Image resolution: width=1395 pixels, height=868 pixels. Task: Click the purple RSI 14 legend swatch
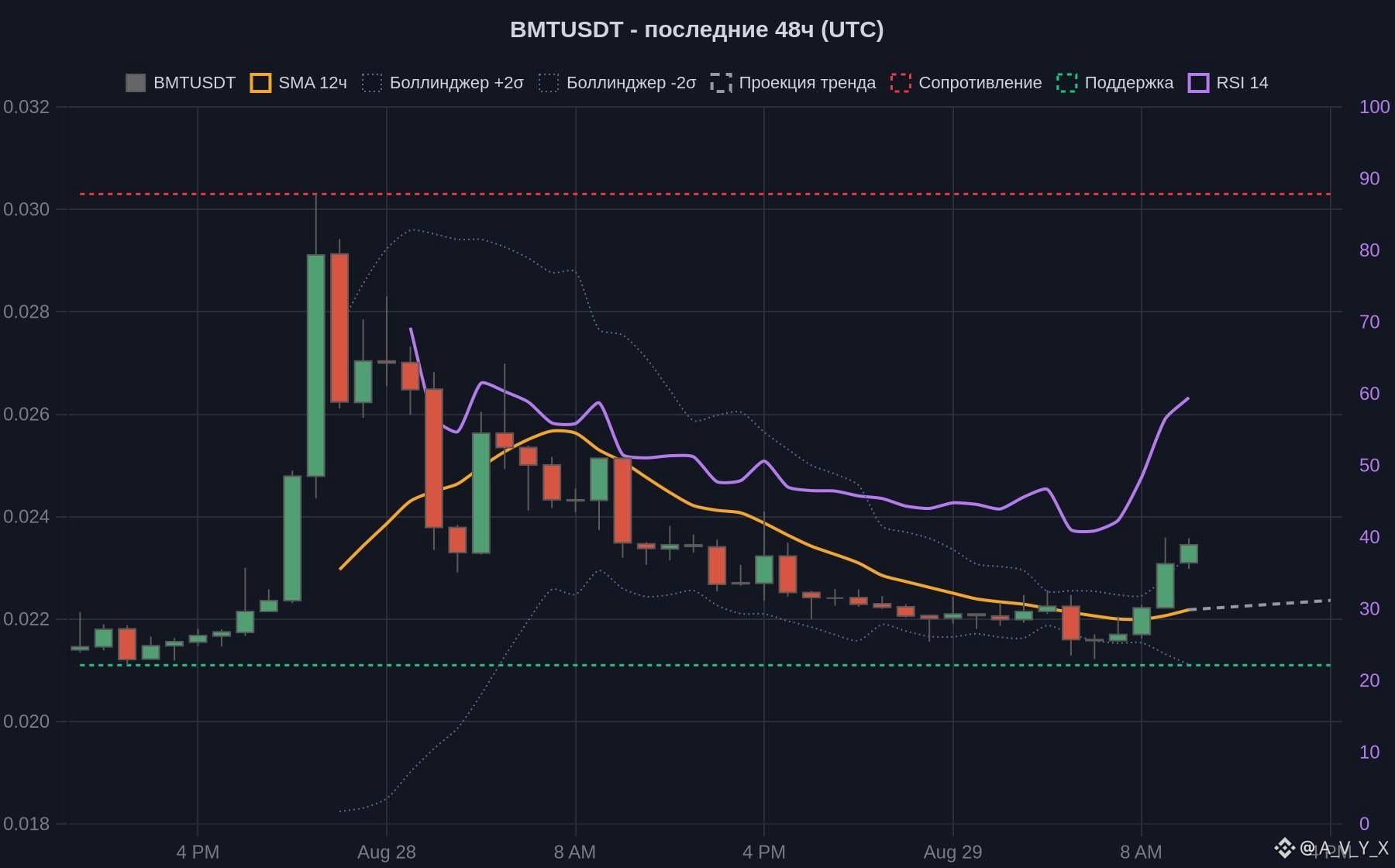(1199, 83)
